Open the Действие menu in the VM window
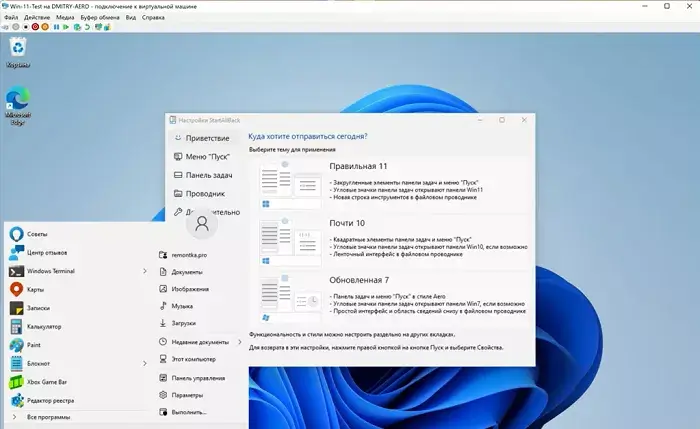 [36, 18]
